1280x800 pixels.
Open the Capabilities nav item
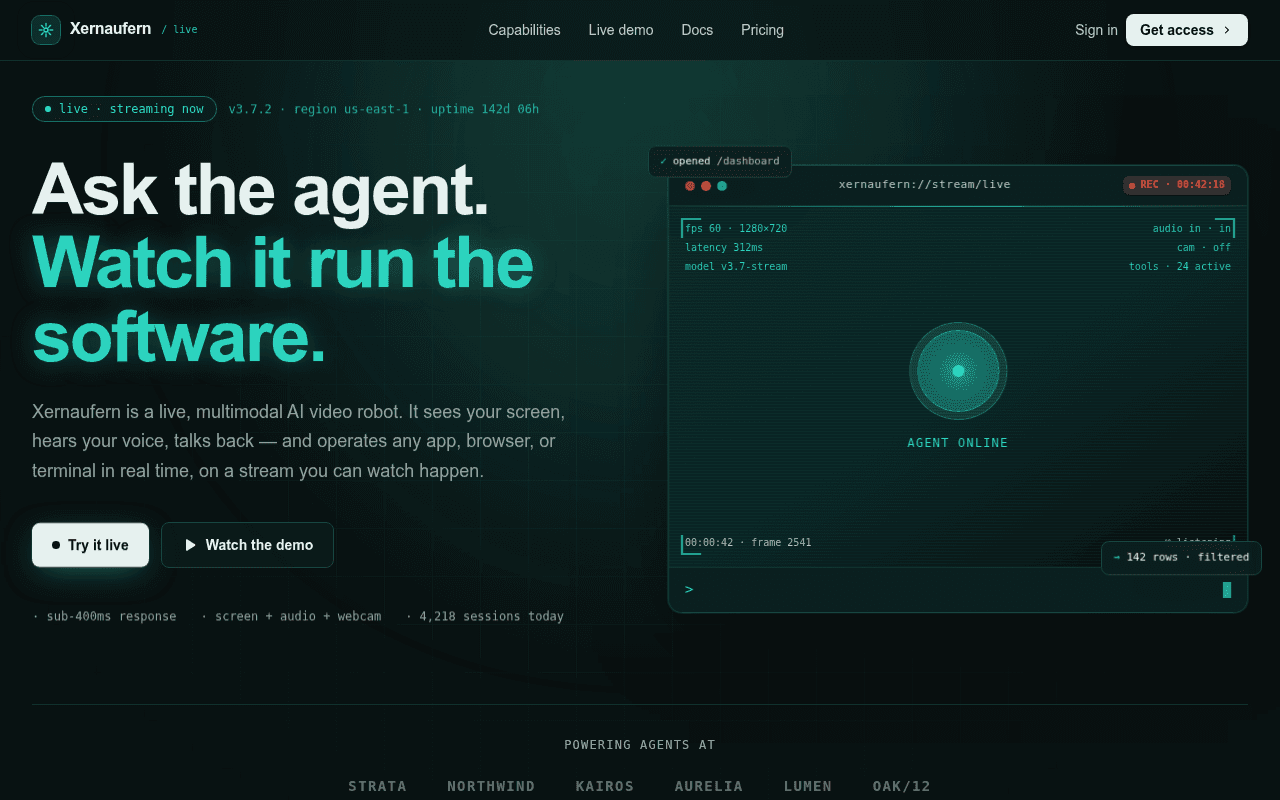pyautogui.click(x=524, y=30)
